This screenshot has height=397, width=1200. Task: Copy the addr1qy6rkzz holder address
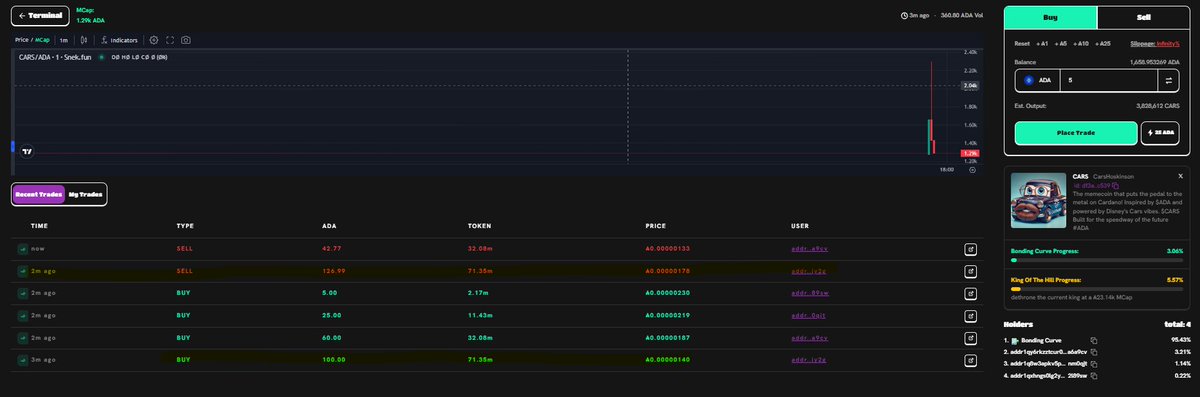[1094, 353]
